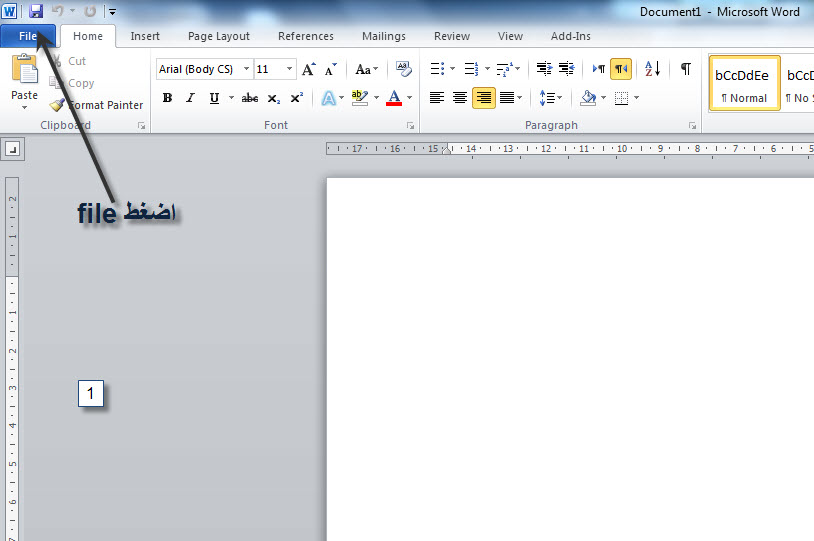Toggle Show/Hide paragraph marks
Screen dimensions: 814x541
[x=685, y=69]
